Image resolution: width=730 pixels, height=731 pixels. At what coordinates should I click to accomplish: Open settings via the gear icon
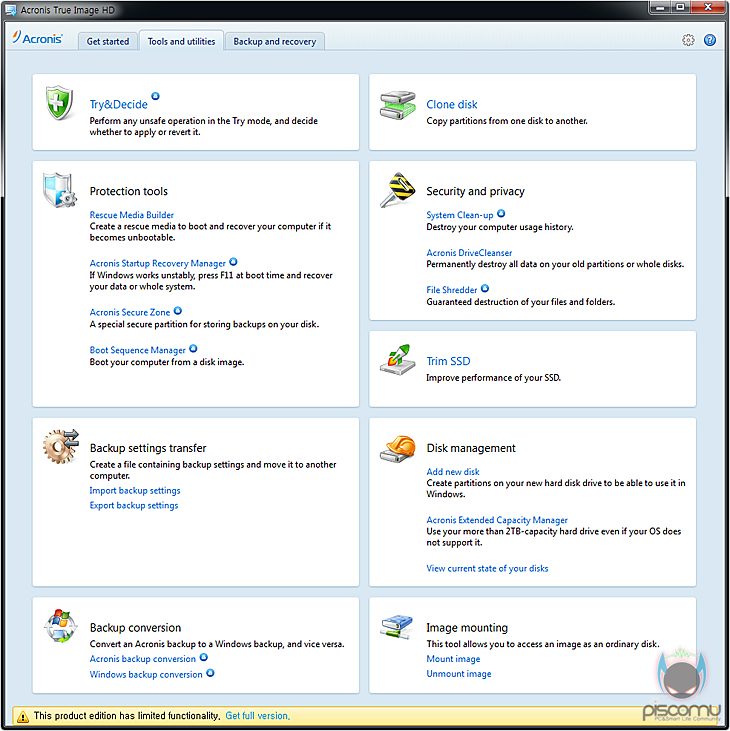click(x=688, y=40)
